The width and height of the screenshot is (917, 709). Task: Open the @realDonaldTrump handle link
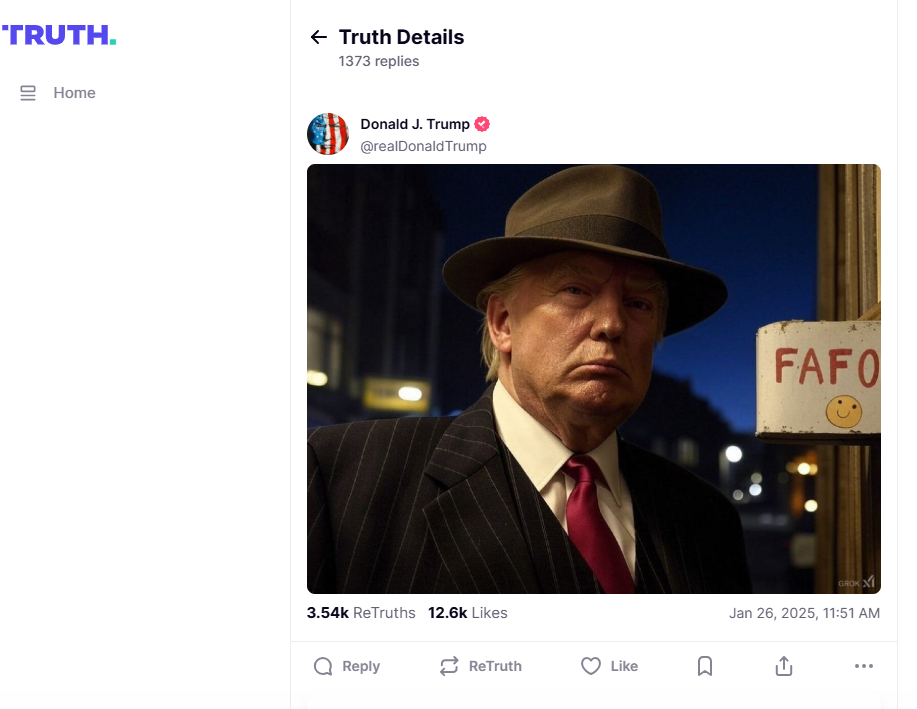[x=423, y=146]
